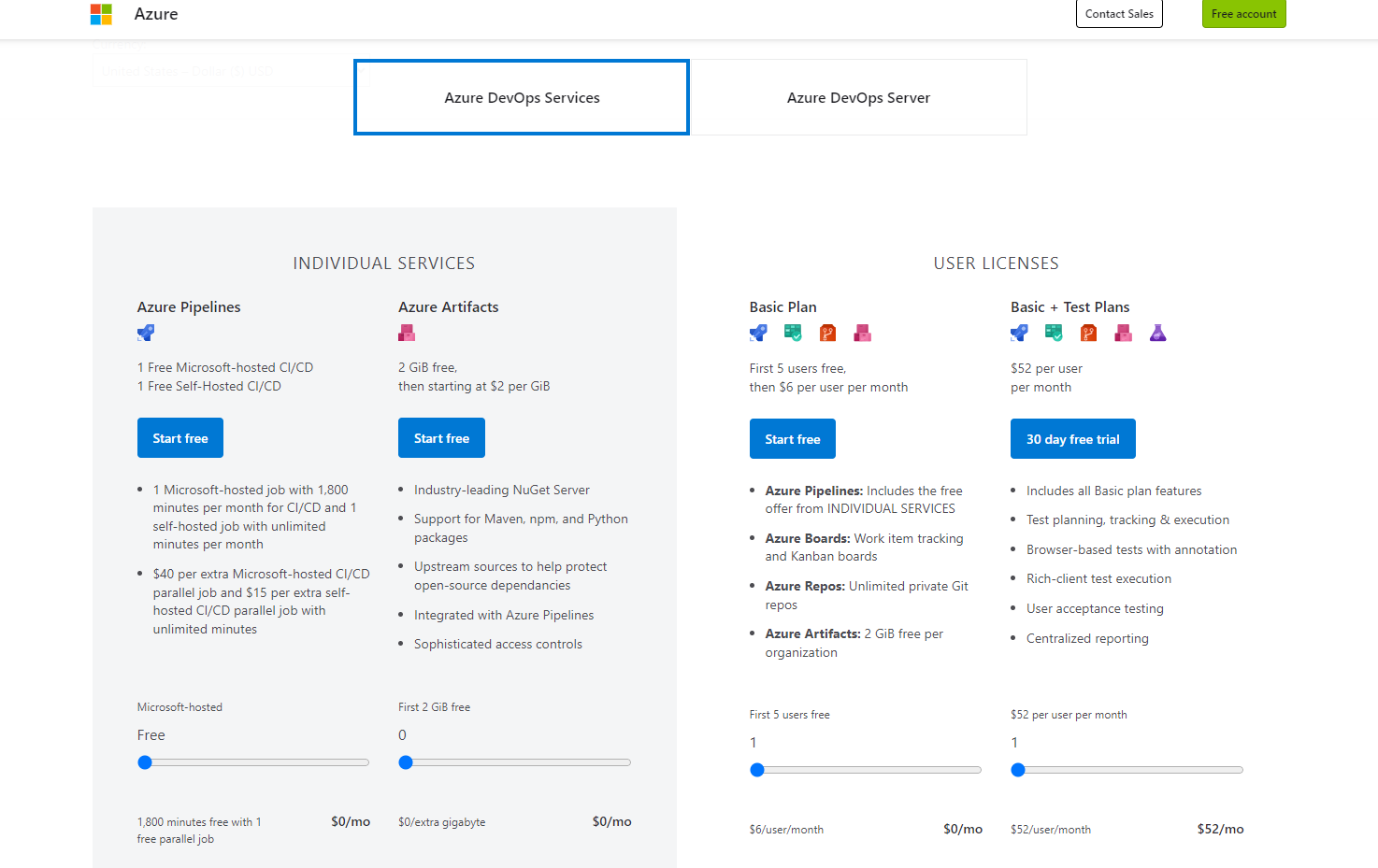
Task: Click 'Azure Boards: Work item tracking' bullet
Action: (x=865, y=548)
